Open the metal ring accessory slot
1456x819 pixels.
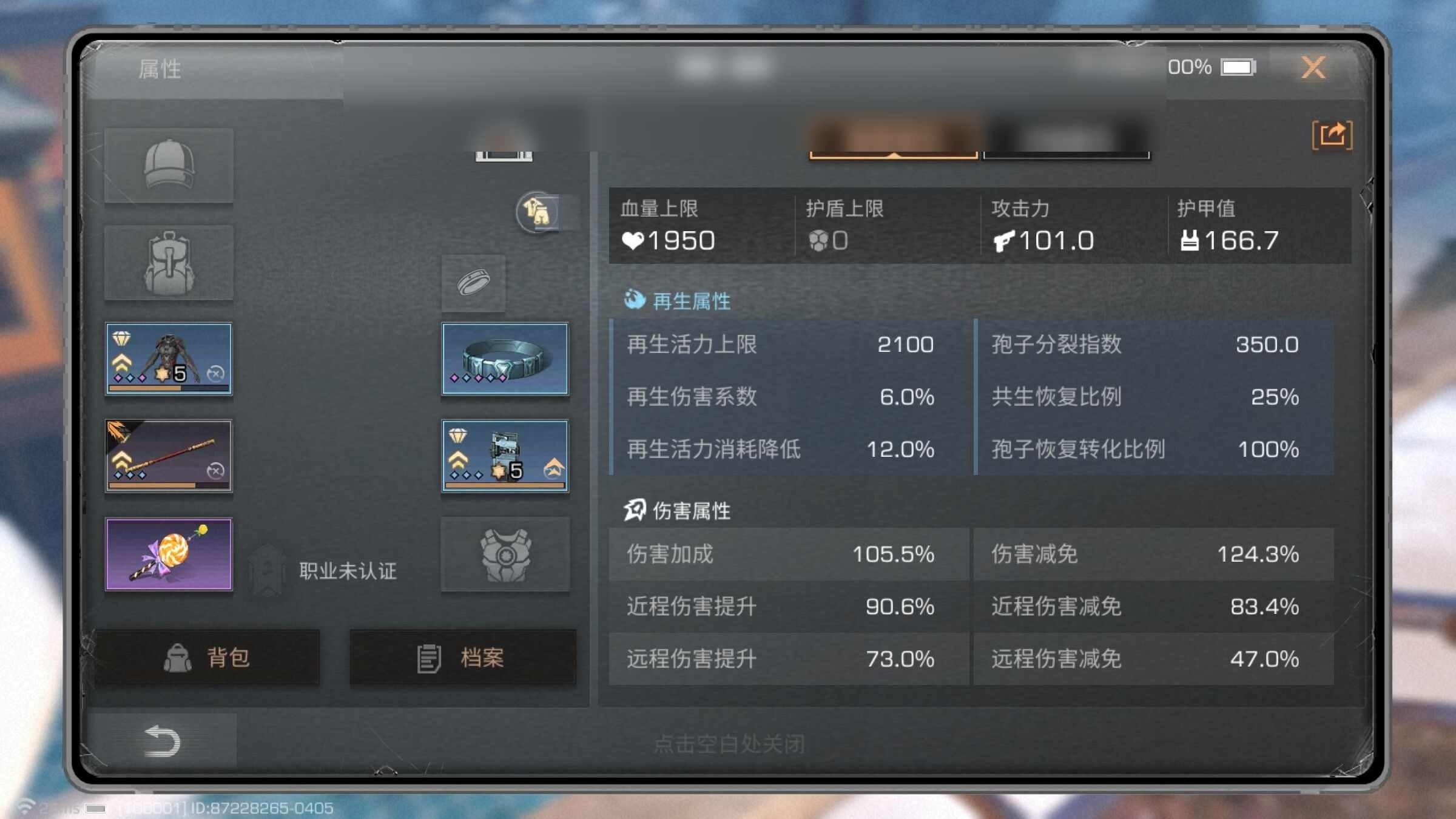click(x=505, y=359)
